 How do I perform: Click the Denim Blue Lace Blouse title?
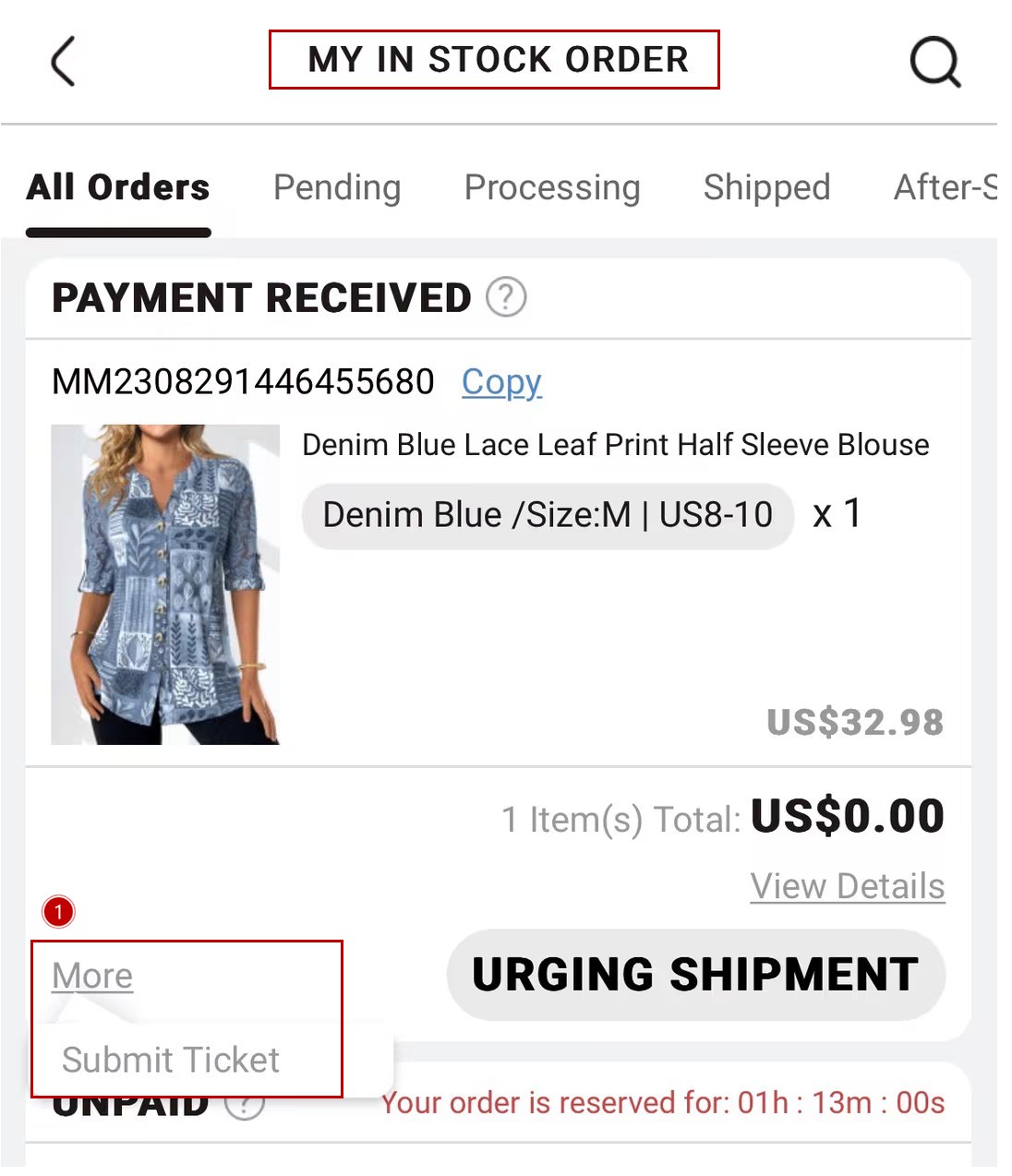(615, 445)
